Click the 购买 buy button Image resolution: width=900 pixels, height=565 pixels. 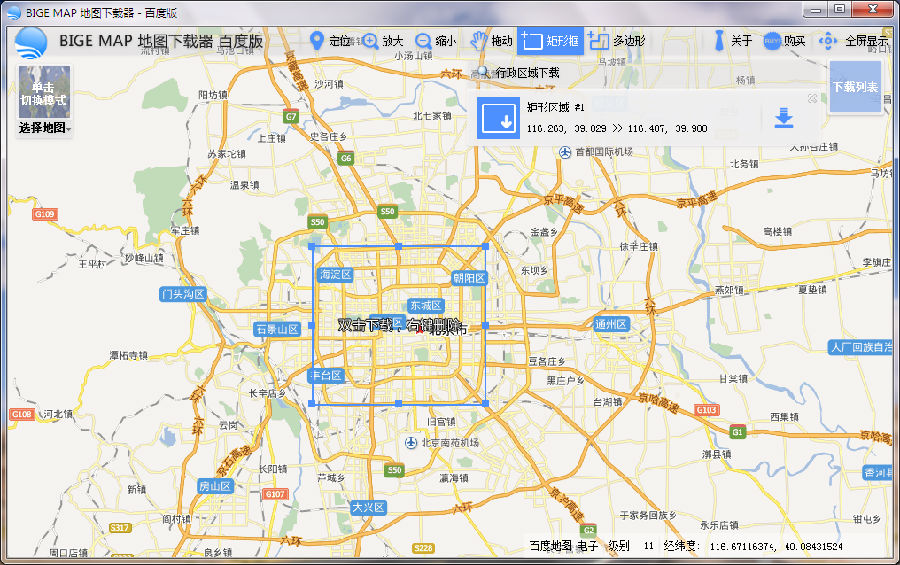[x=784, y=41]
